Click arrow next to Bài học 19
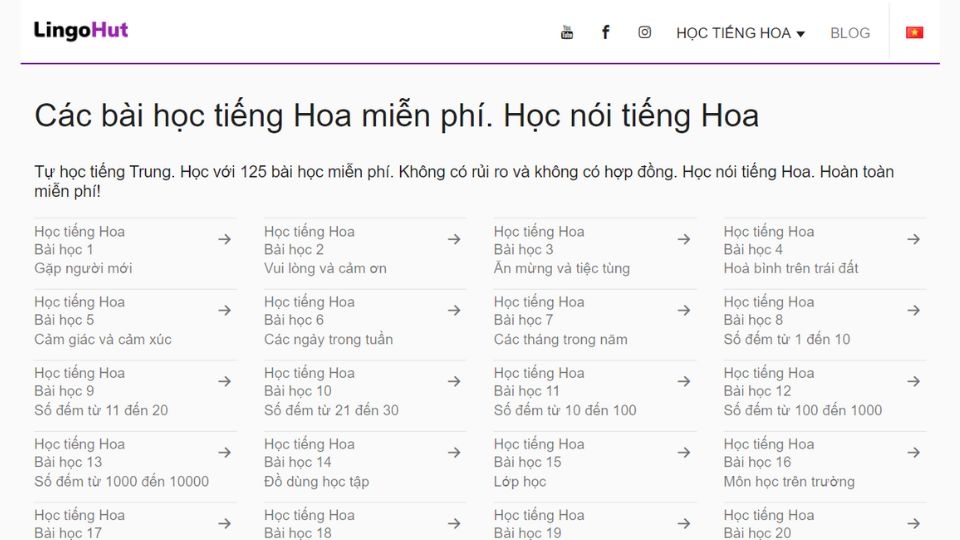 [x=684, y=523]
